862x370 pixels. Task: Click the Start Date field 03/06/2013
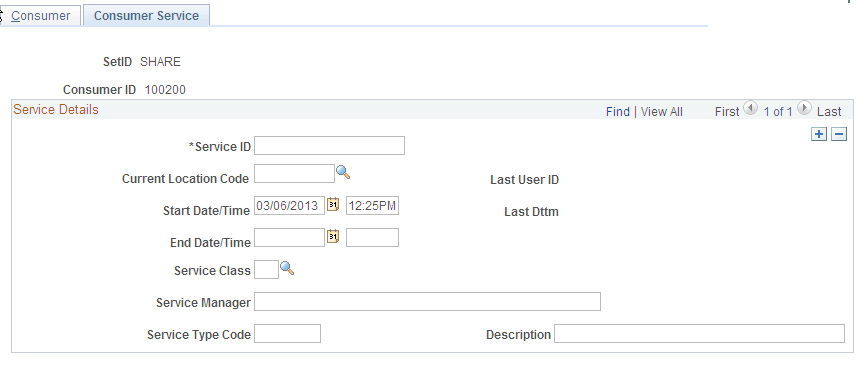pyautogui.click(x=289, y=206)
